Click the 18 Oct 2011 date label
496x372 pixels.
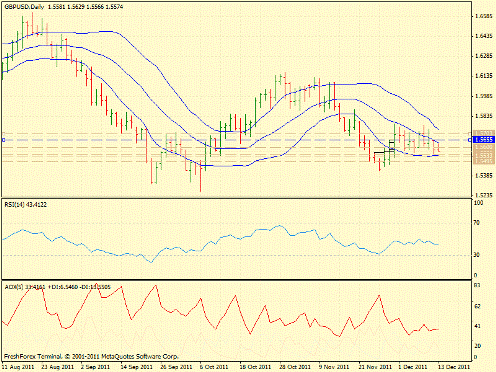[255, 367]
